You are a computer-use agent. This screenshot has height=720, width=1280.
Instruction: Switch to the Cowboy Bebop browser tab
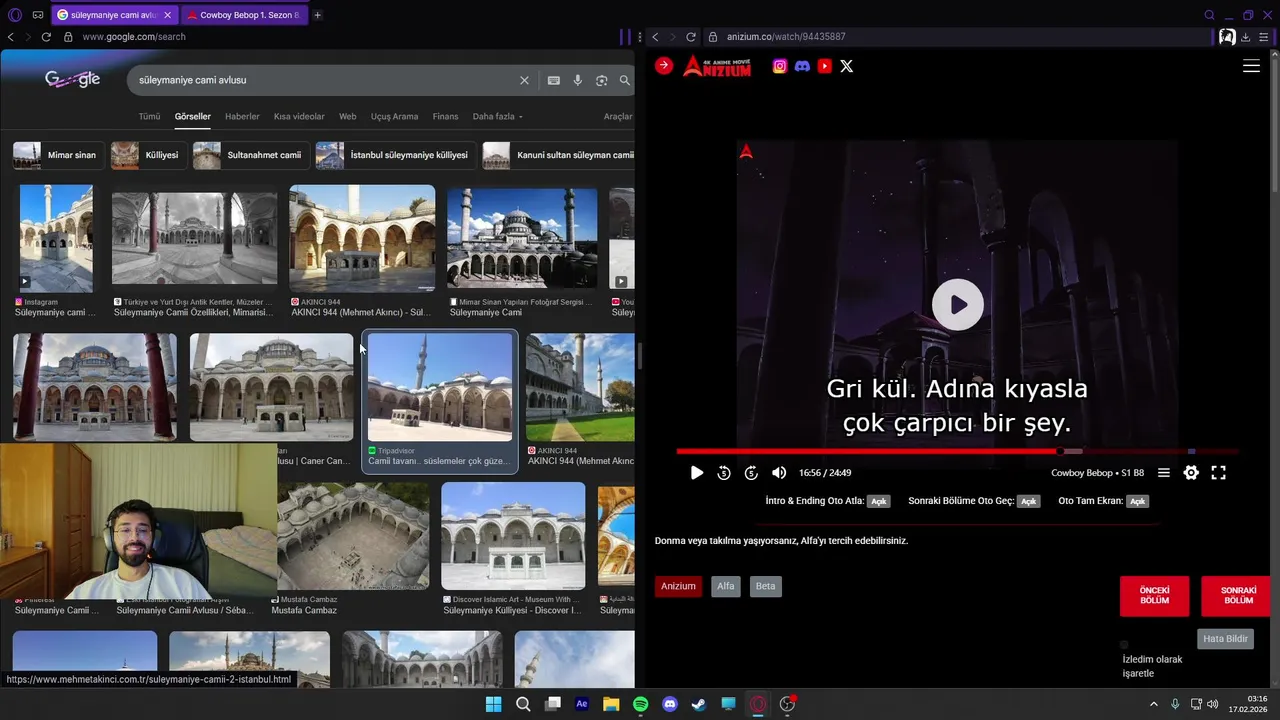(x=243, y=15)
